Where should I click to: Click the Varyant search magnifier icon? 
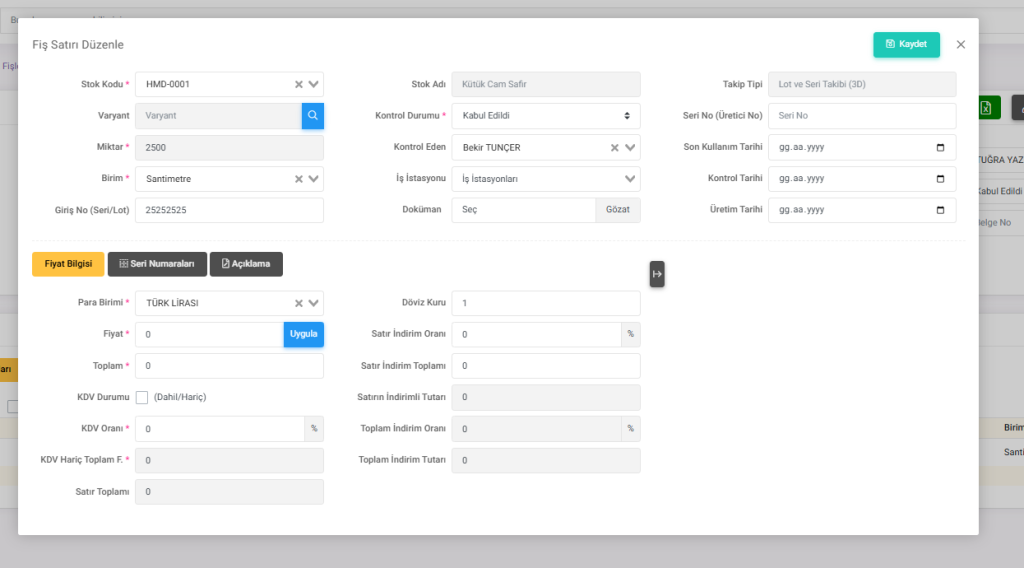pyautogui.click(x=313, y=116)
